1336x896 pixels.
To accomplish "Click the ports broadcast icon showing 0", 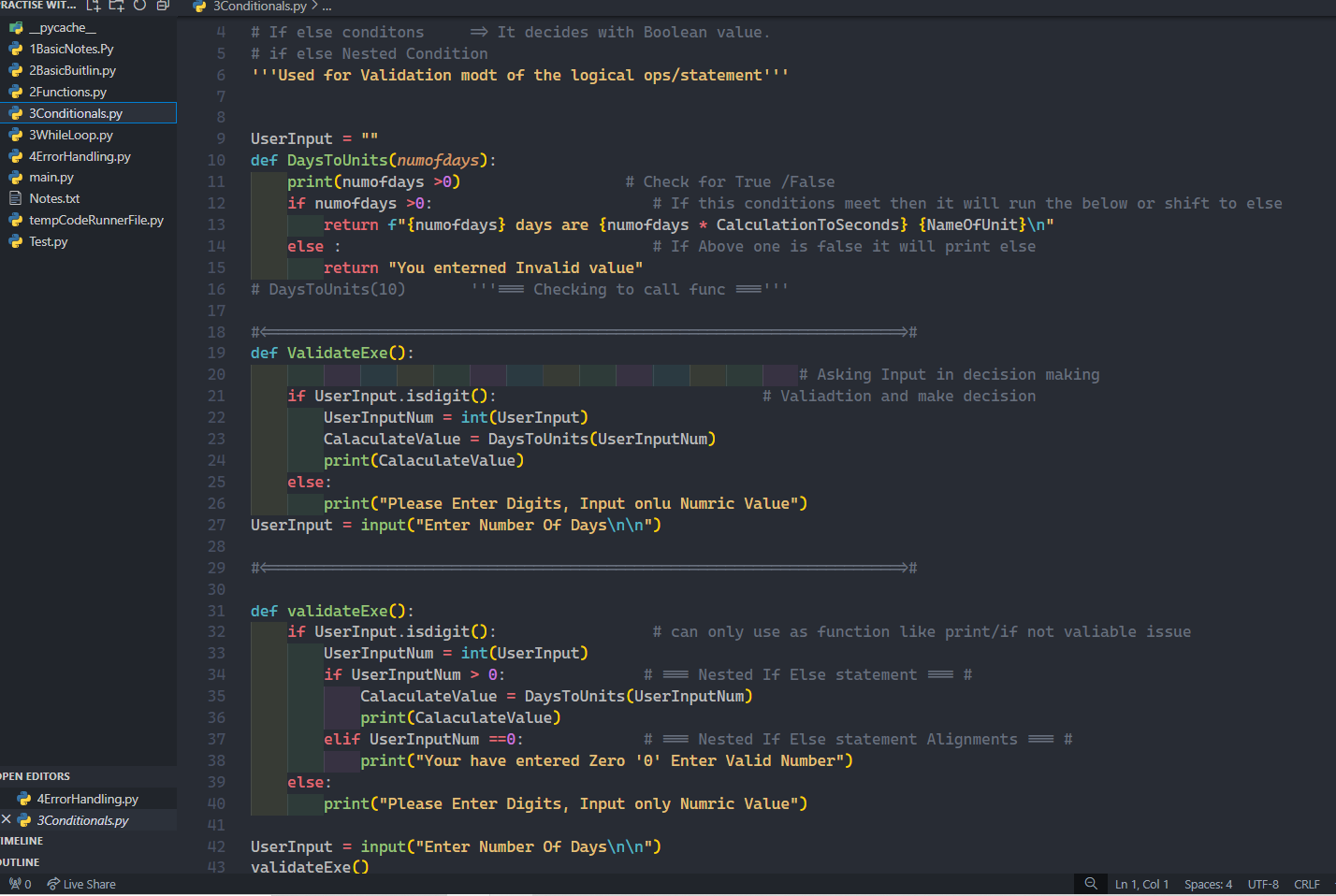I will tap(20, 884).
